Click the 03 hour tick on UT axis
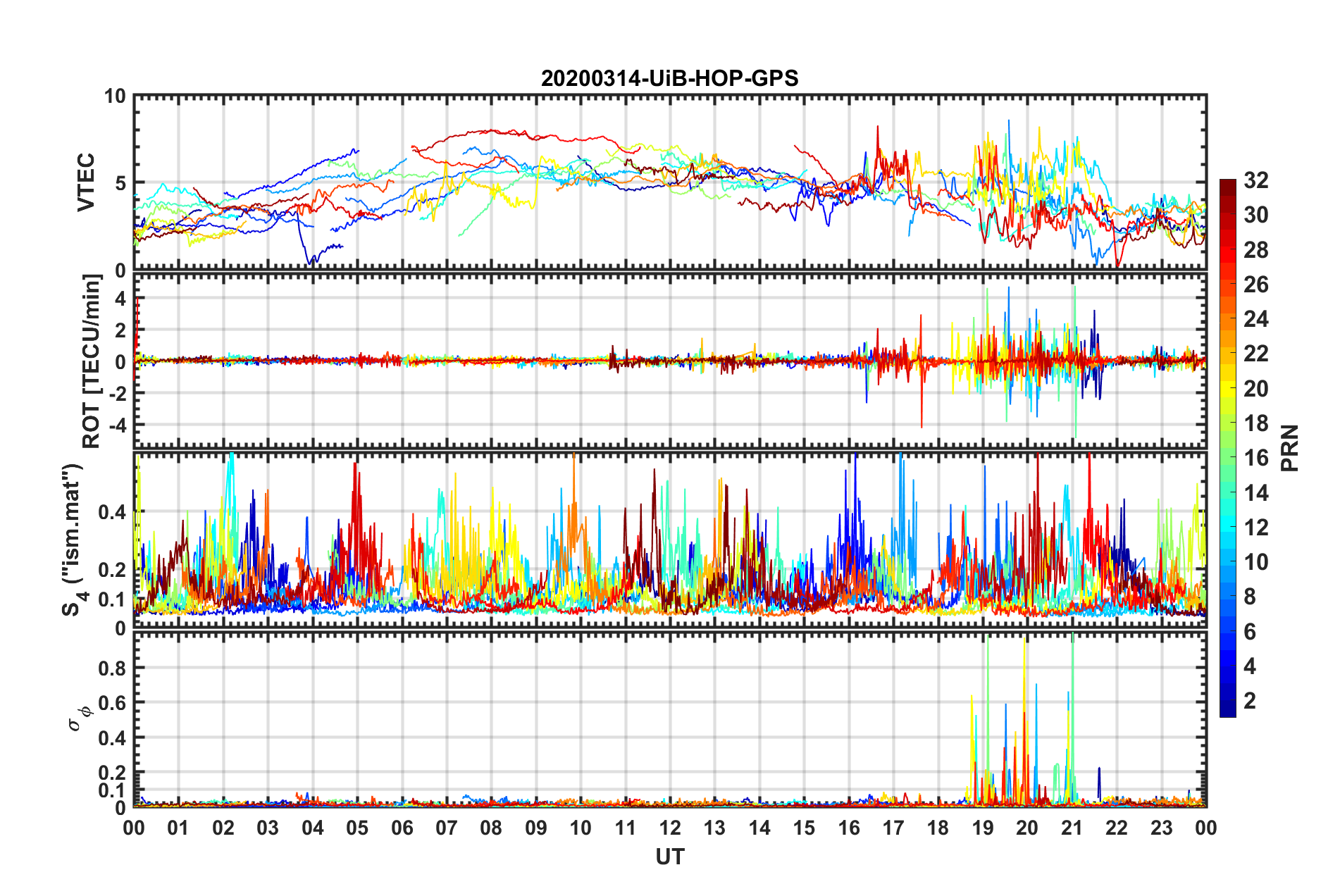The width and height of the screenshot is (1340, 896). click(x=268, y=828)
